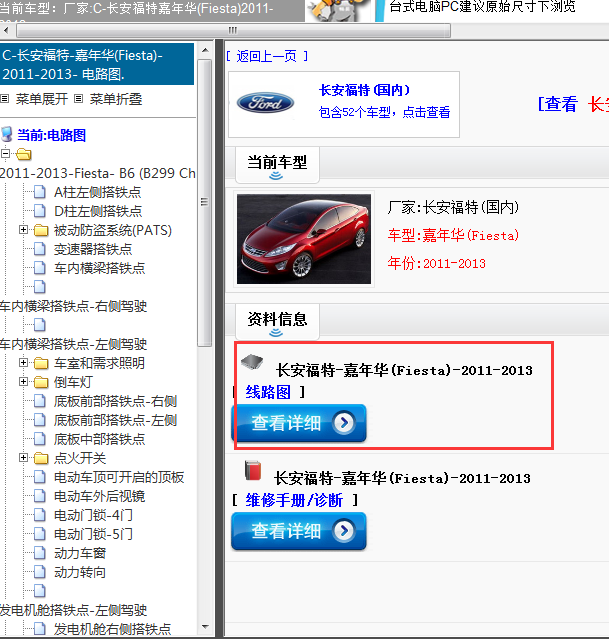
Task: Click document icon of 电动车外后视镜
Action: tap(40, 496)
